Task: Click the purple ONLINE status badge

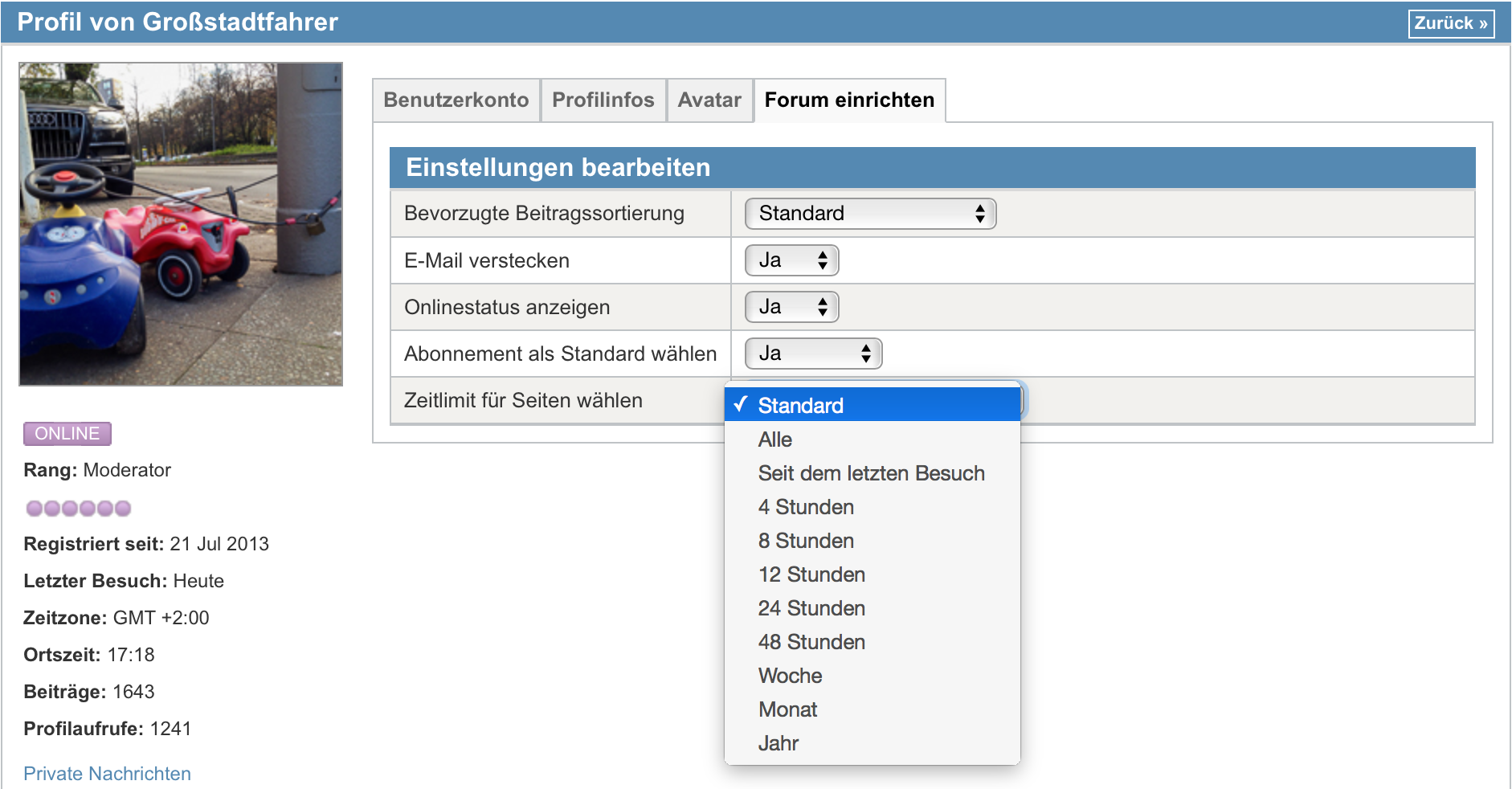Action: pos(67,434)
